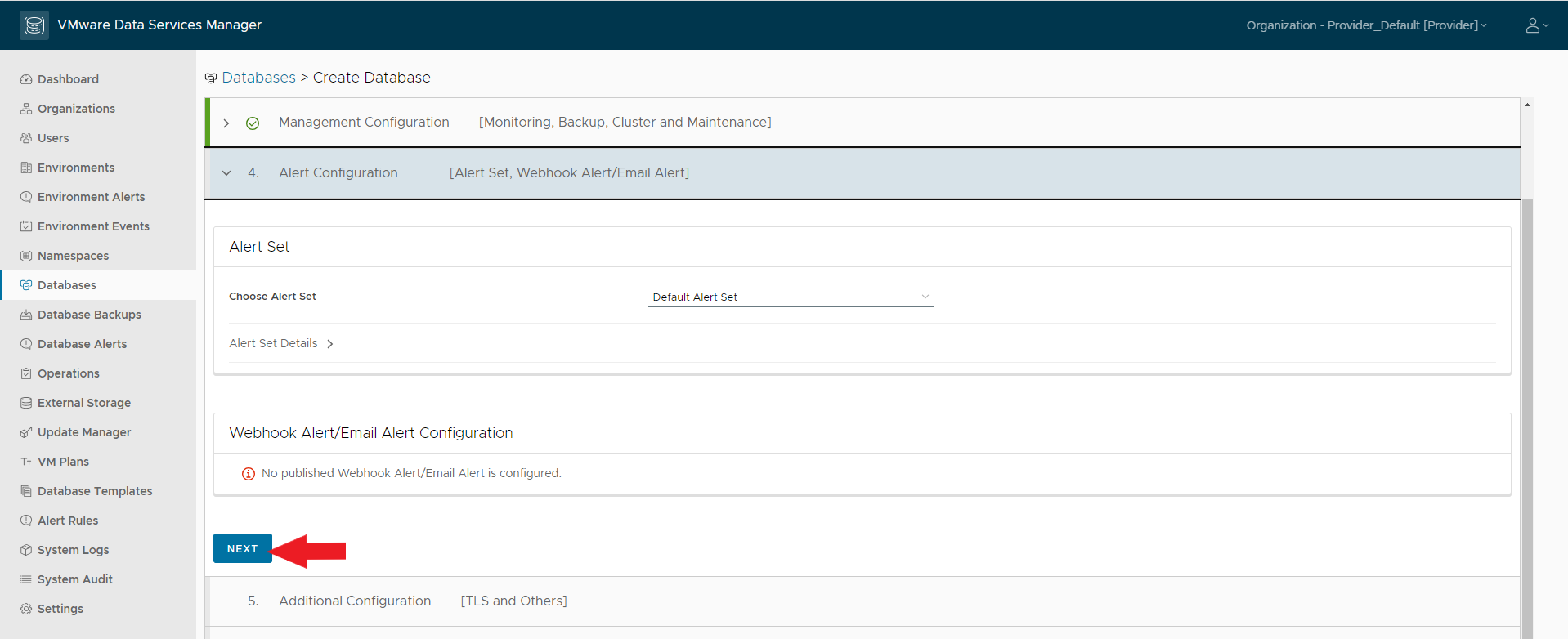This screenshot has width=1568, height=639.
Task: Open Dashboard from the sidebar
Action: (x=68, y=79)
